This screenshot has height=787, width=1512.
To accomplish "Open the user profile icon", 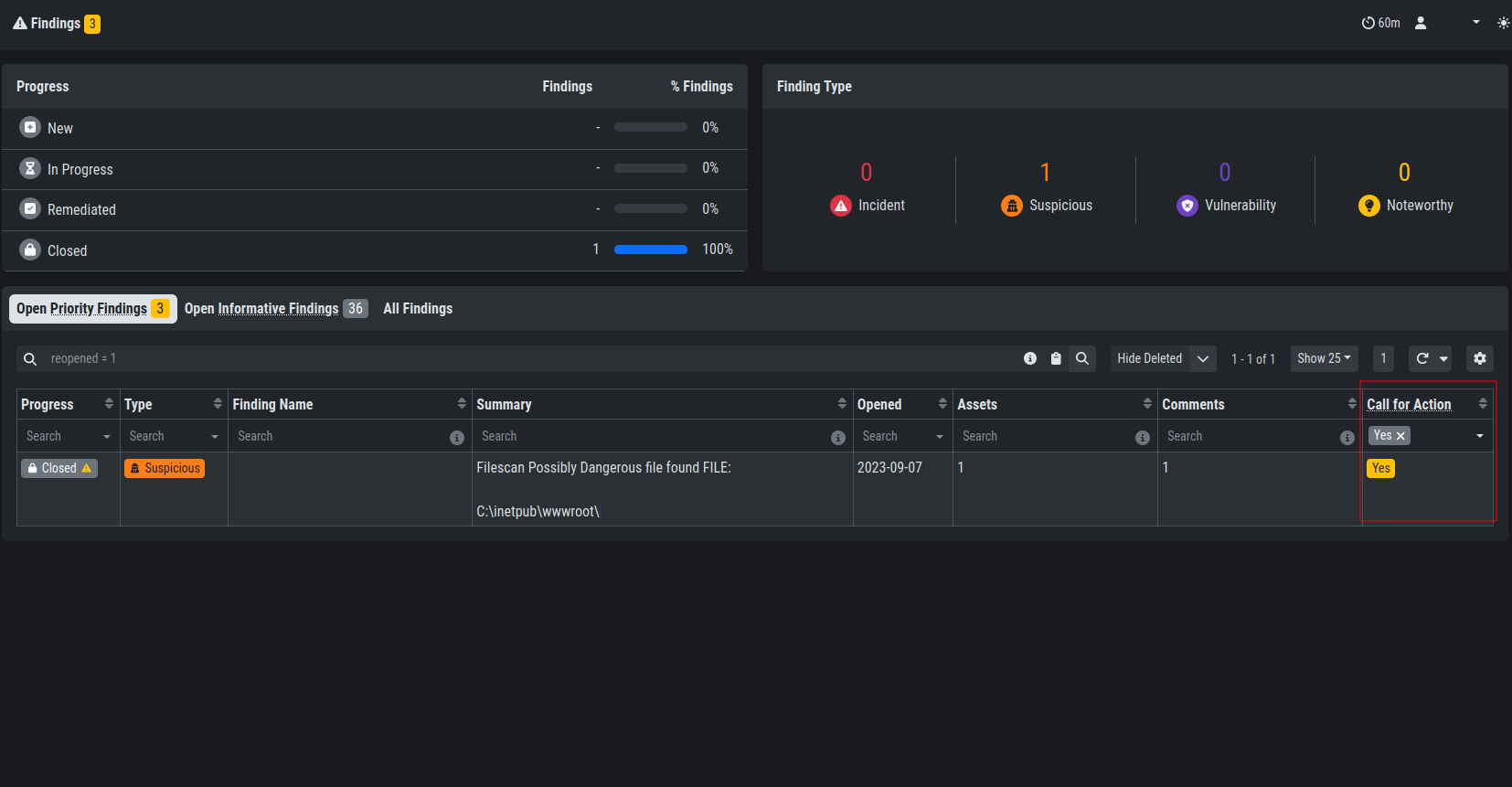I will (1421, 23).
